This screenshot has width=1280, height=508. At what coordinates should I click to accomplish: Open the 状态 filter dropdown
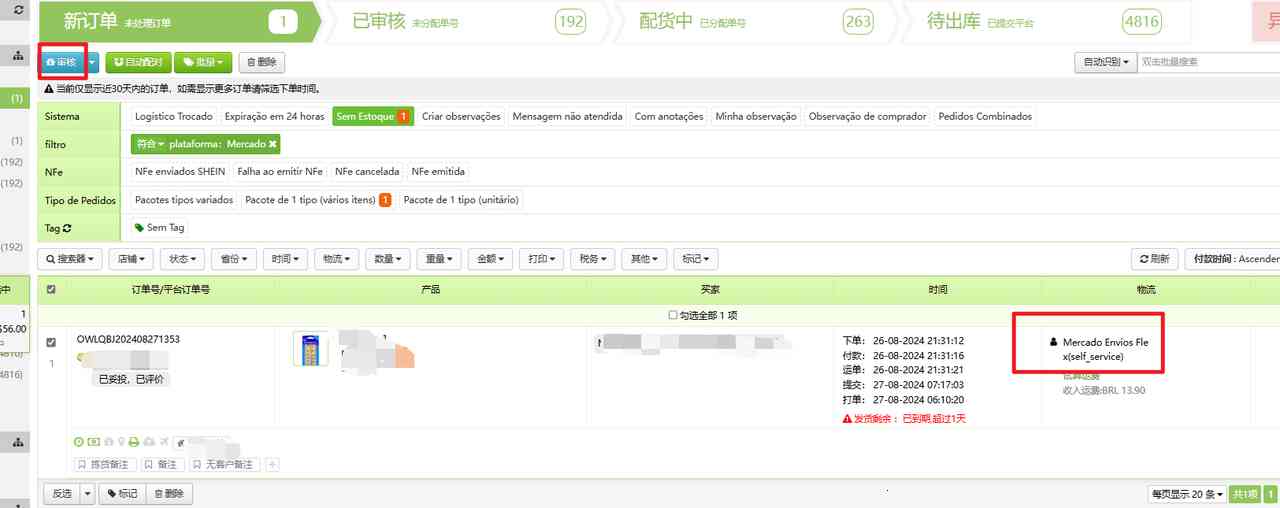coord(184,259)
